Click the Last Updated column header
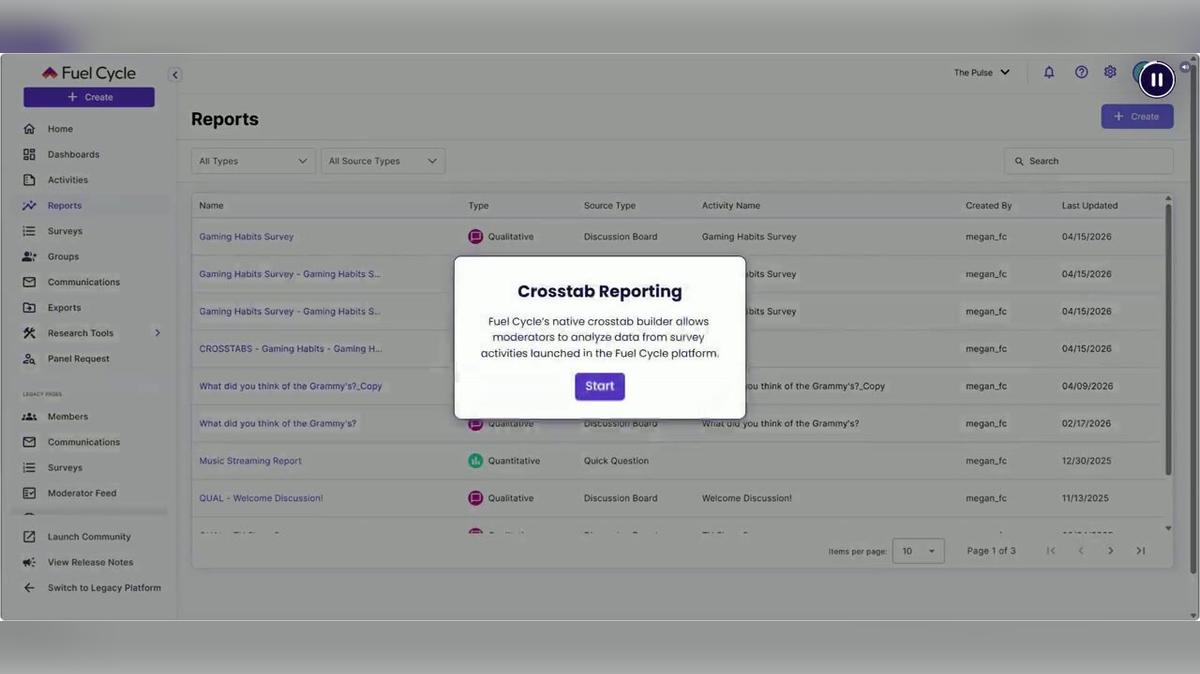The width and height of the screenshot is (1200, 674). click(x=1090, y=206)
